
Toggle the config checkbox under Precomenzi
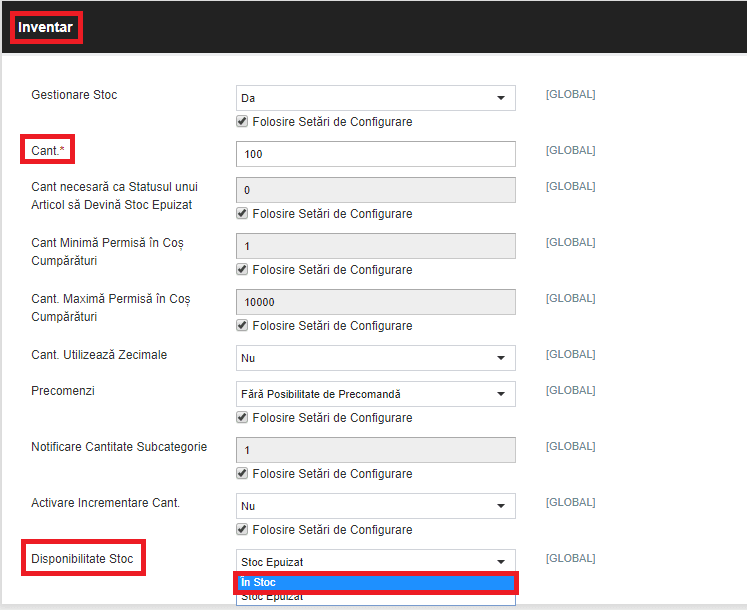(242, 417)
